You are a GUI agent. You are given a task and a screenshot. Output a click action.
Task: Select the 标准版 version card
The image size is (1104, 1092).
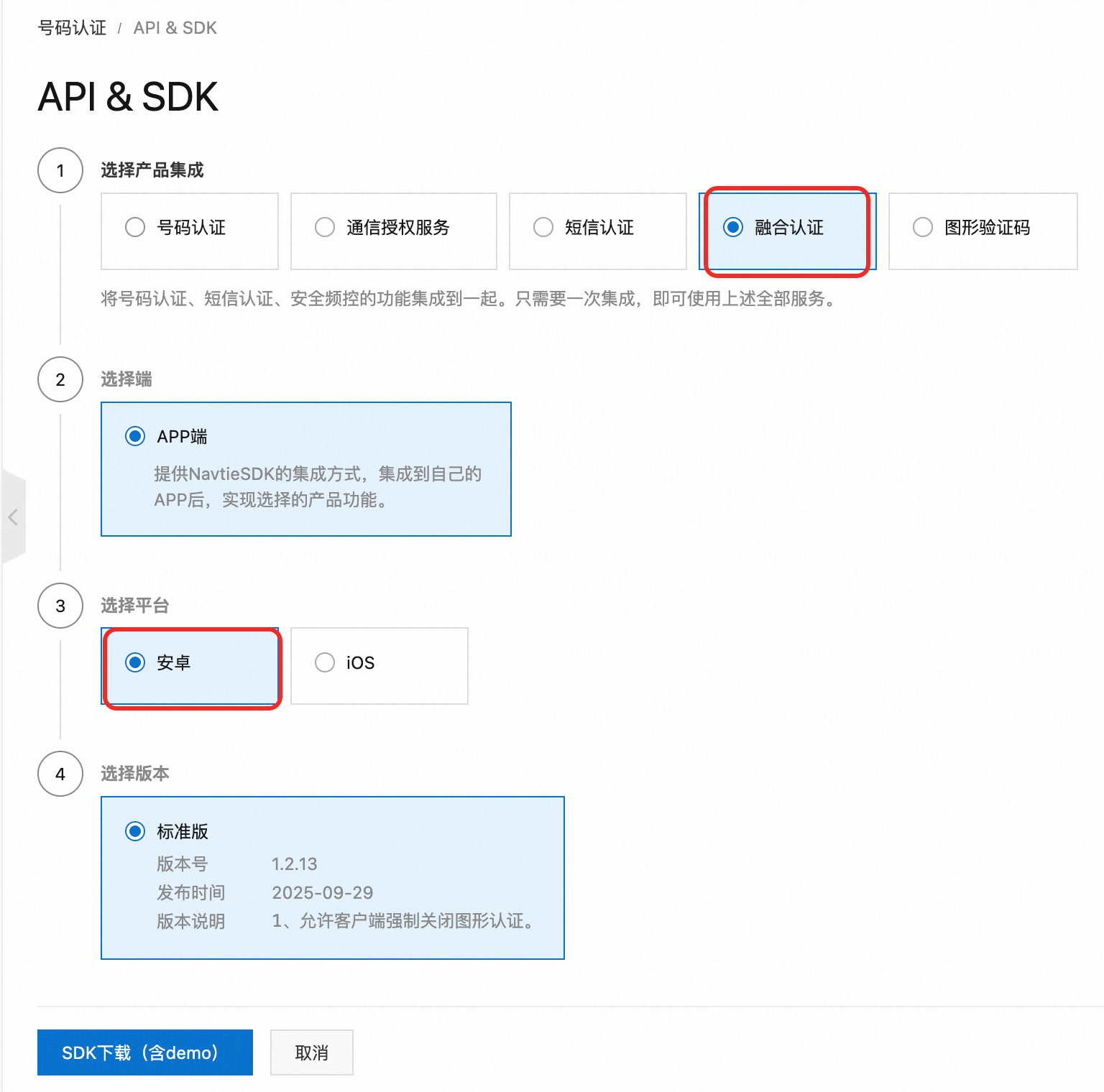coord(333,878)
